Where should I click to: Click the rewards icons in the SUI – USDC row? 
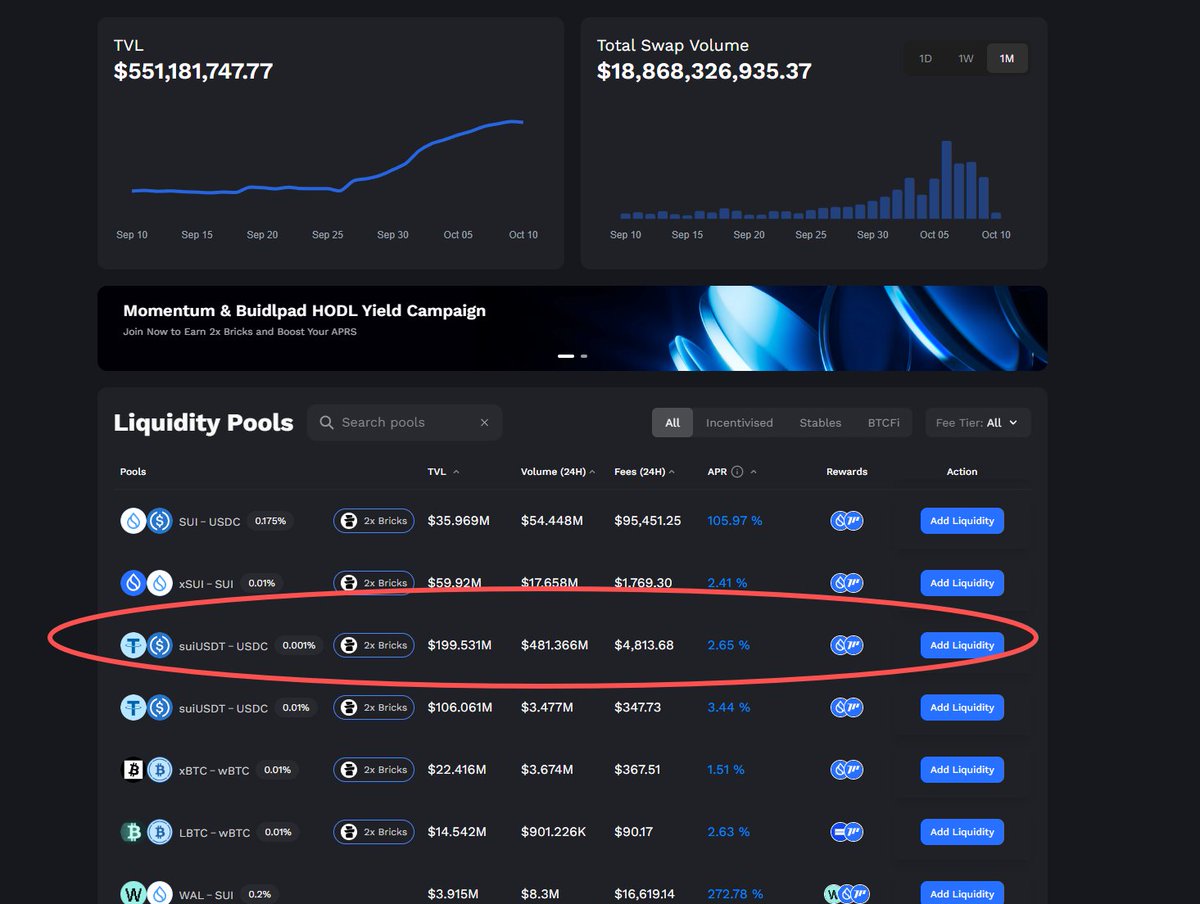[847, 521]
